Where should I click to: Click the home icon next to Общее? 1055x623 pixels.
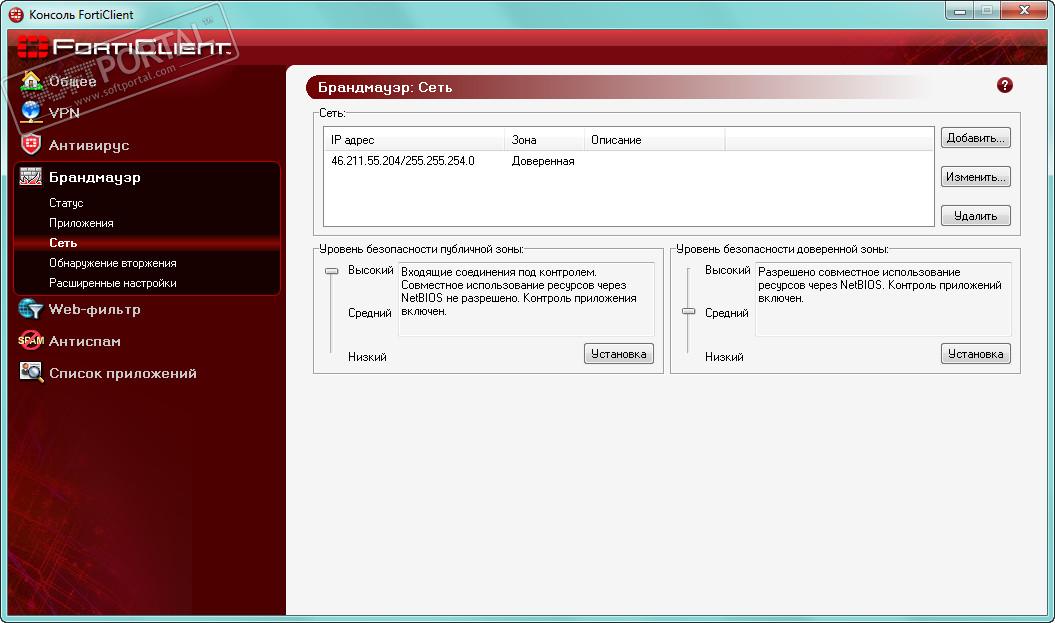point(31,81)
